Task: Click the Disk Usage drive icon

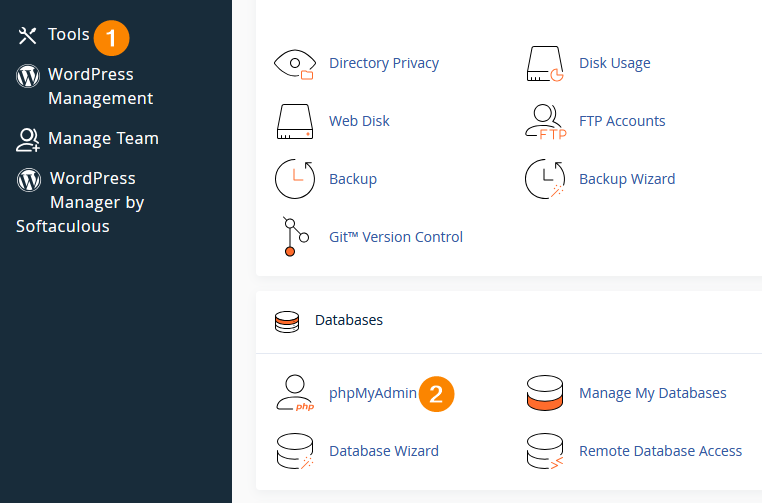Action: [x=545, y=64]
